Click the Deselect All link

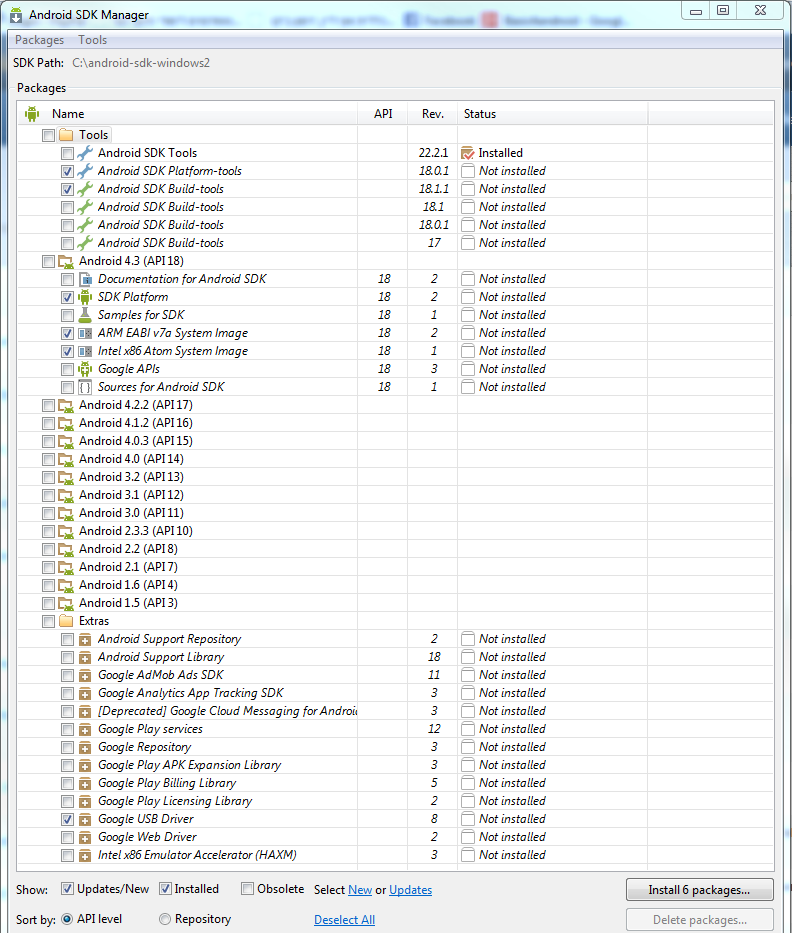[x=345, y=920]
